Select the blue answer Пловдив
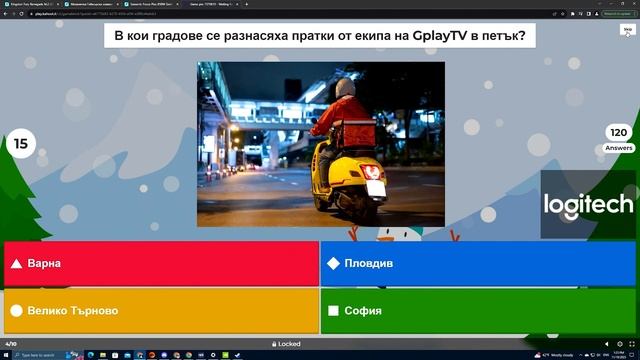The width and height of the screenshot is (640, 360). tap(478, 263)
